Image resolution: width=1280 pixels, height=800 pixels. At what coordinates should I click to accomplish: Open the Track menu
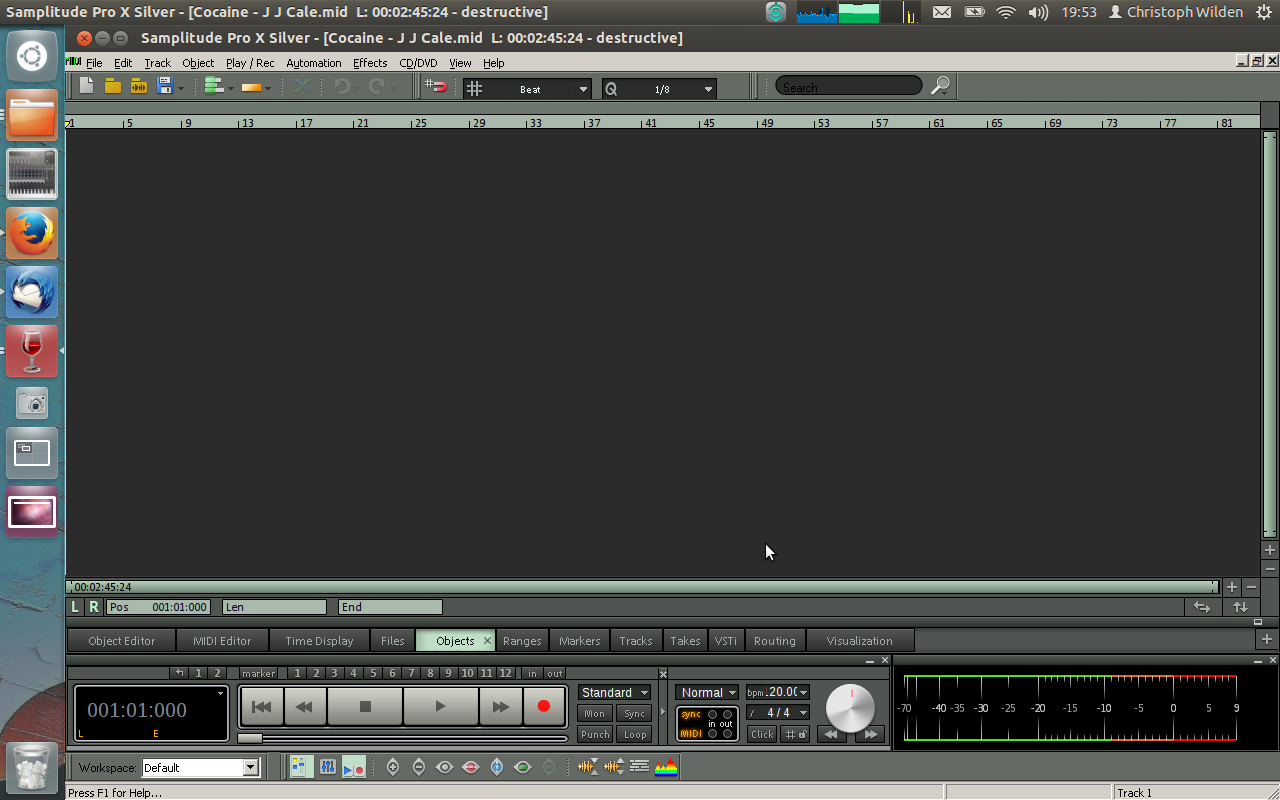157,63
